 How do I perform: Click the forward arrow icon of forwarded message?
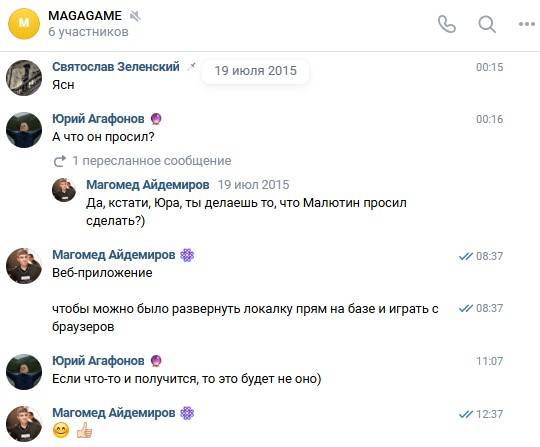click(x=60, y=161)
